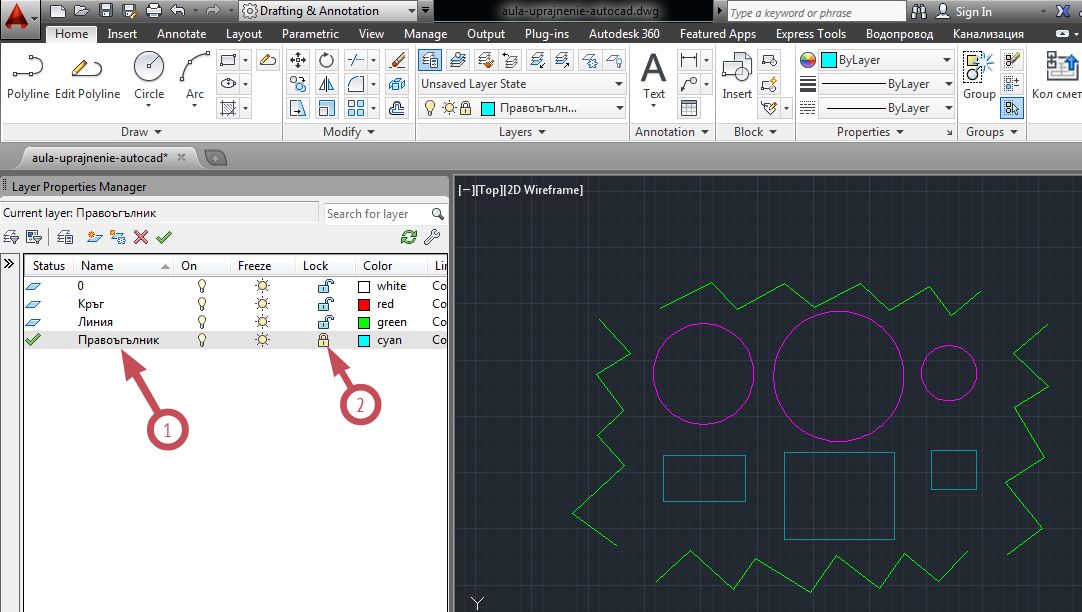Open the Layer States Manager icon
The width and height of the screenshot is (1082, 612).
click(65, 237)
